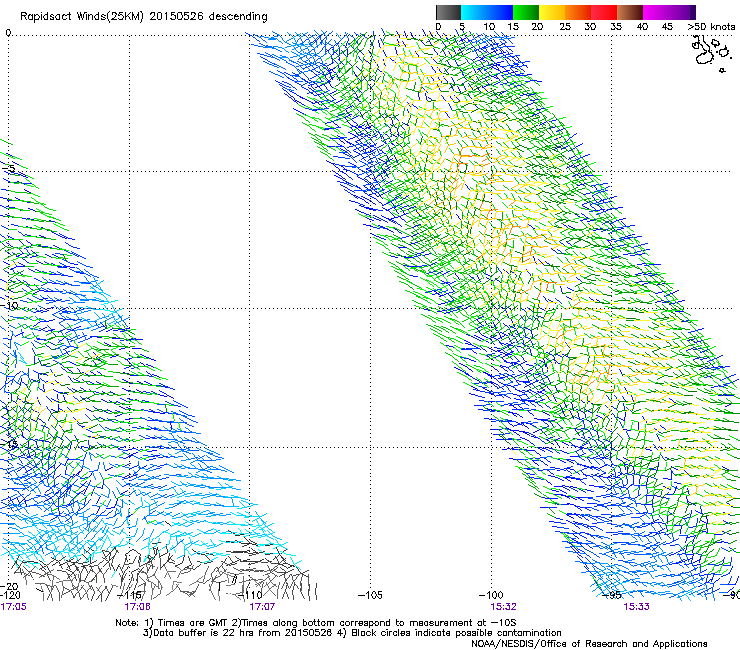Click the NOAA/NESDIS/Office of Research and Applications credit
Image resolution: width=740 pixels, height=650 pixels.
click(589, 644)
